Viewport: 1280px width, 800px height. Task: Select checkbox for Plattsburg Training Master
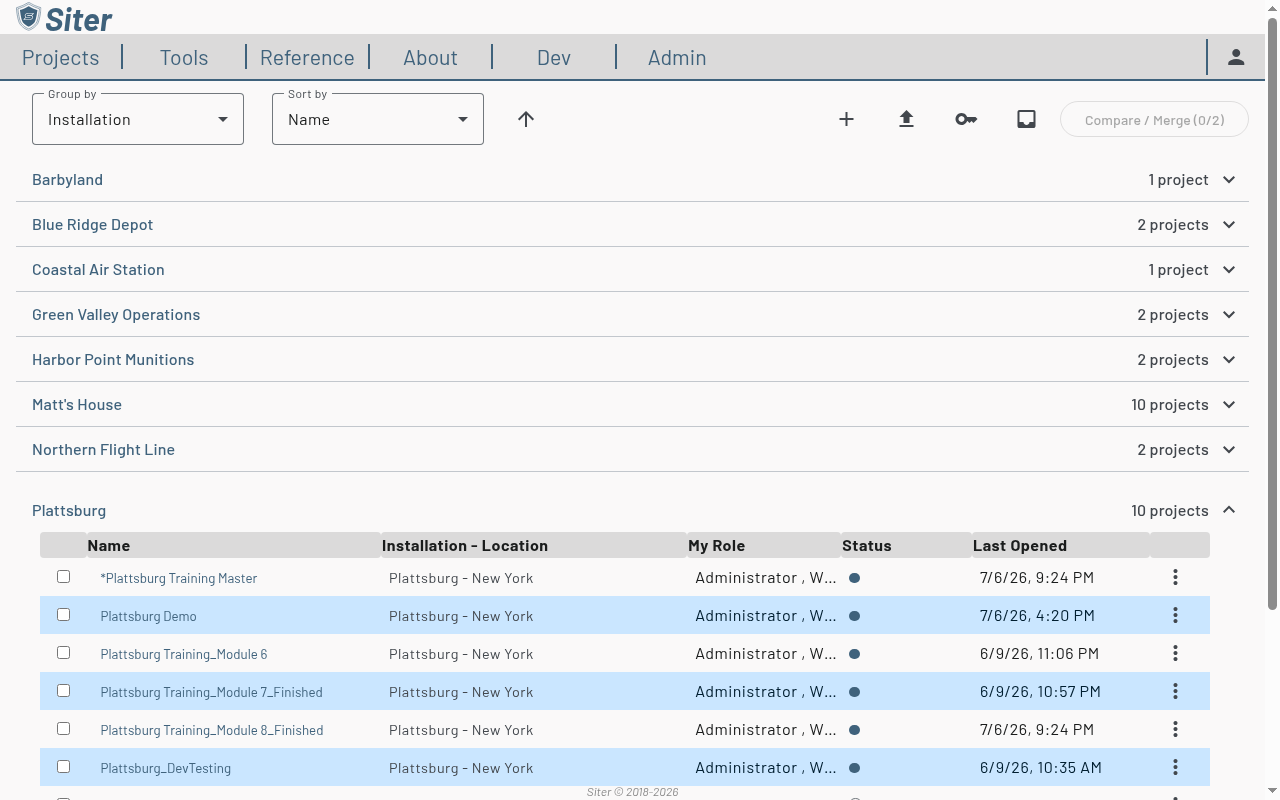[x=63, y=577]
